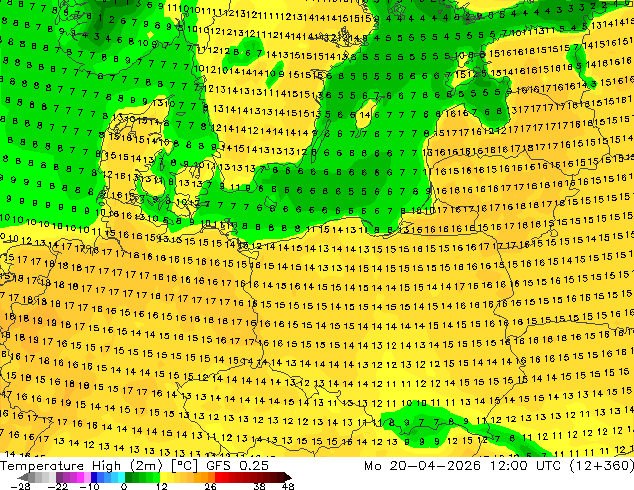634x490 pixels.
Task: Click the temperature color scale bar
Action: click(154, 478)
